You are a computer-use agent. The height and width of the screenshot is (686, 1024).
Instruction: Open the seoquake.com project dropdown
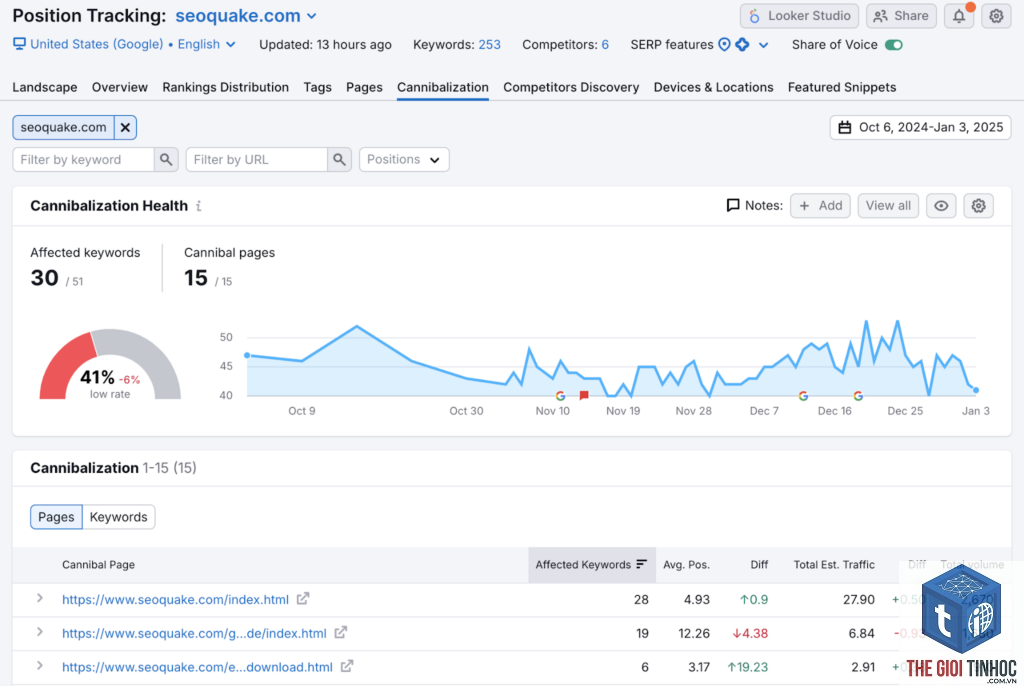[246, 16]
